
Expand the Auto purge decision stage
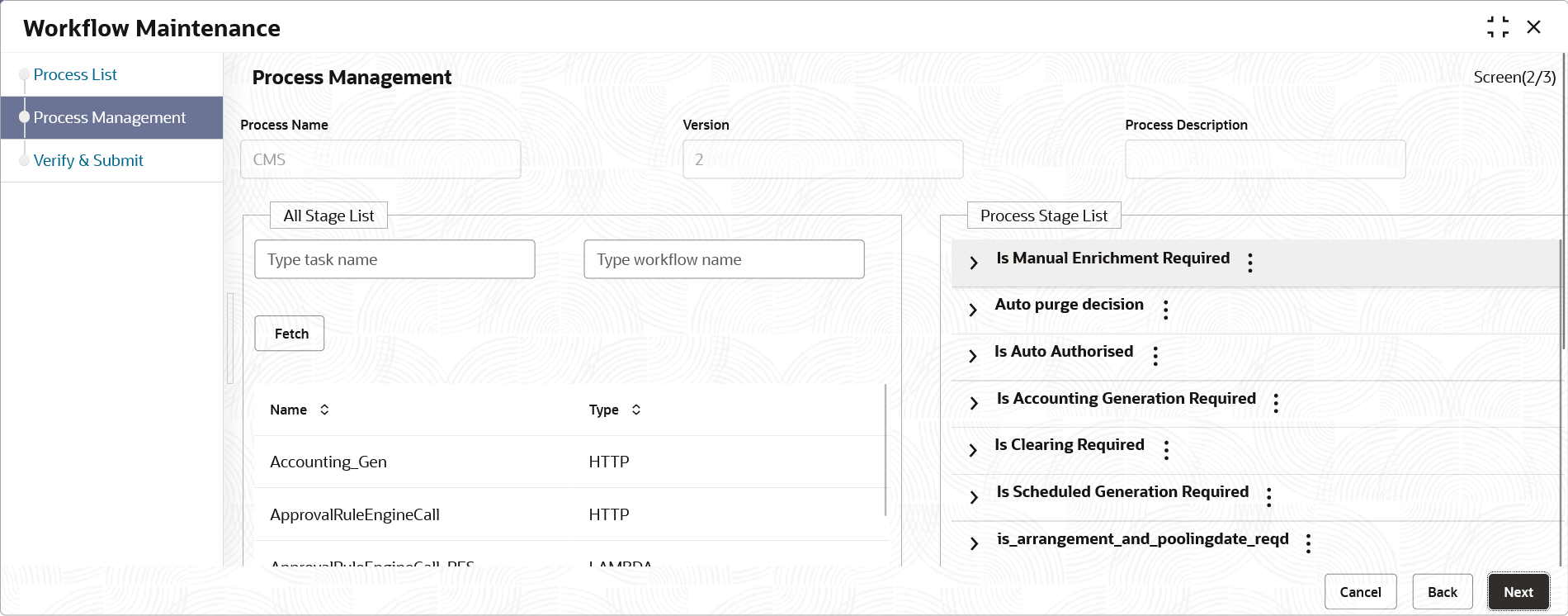pyautogui.click(x=973, y=310)
